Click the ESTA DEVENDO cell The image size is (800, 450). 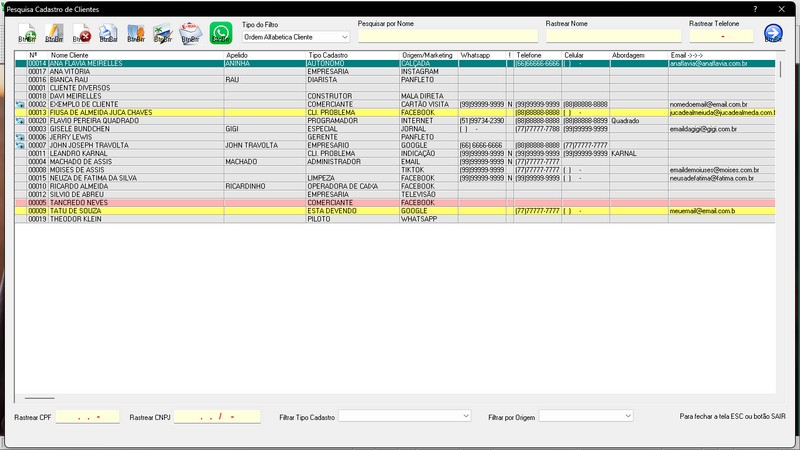(x=352, y=211)
